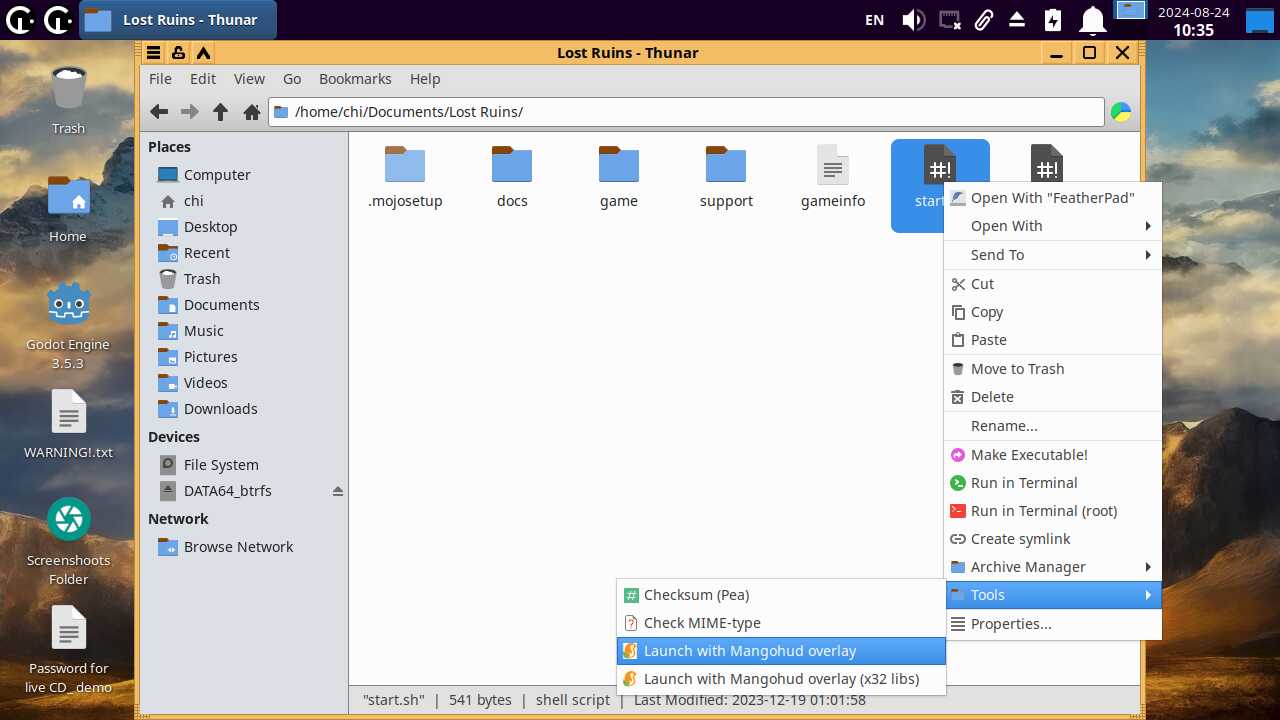Select Check MIME-type in Tools submenu
Screen dimensions: 1280x720
click(x=781, y=623)
